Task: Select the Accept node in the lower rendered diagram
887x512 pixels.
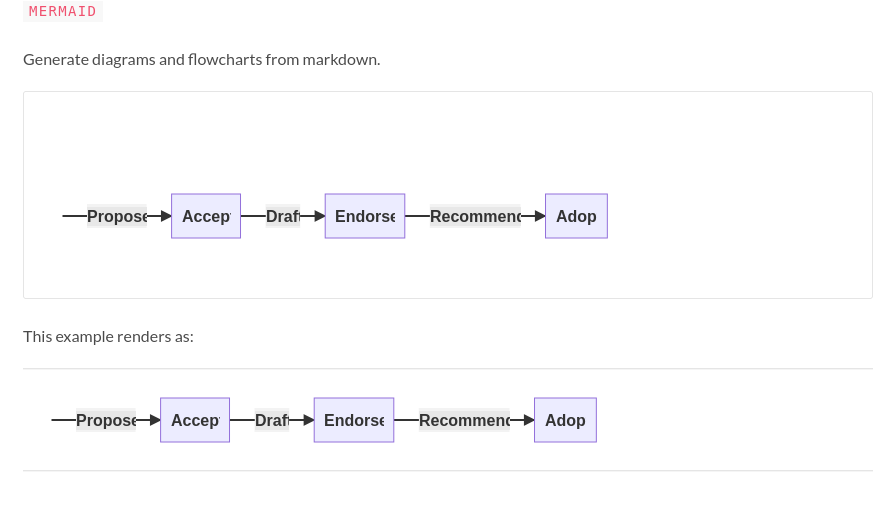Action: [x=195, y=420]
